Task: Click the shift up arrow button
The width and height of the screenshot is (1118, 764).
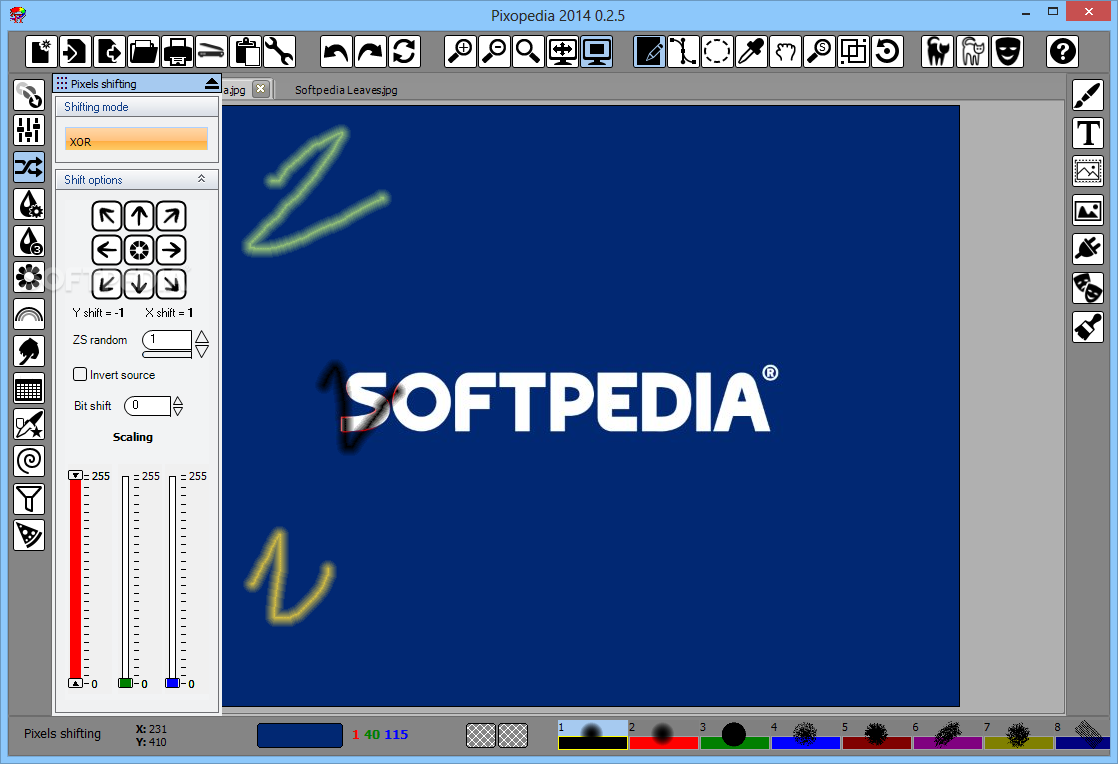Action: 139,215
